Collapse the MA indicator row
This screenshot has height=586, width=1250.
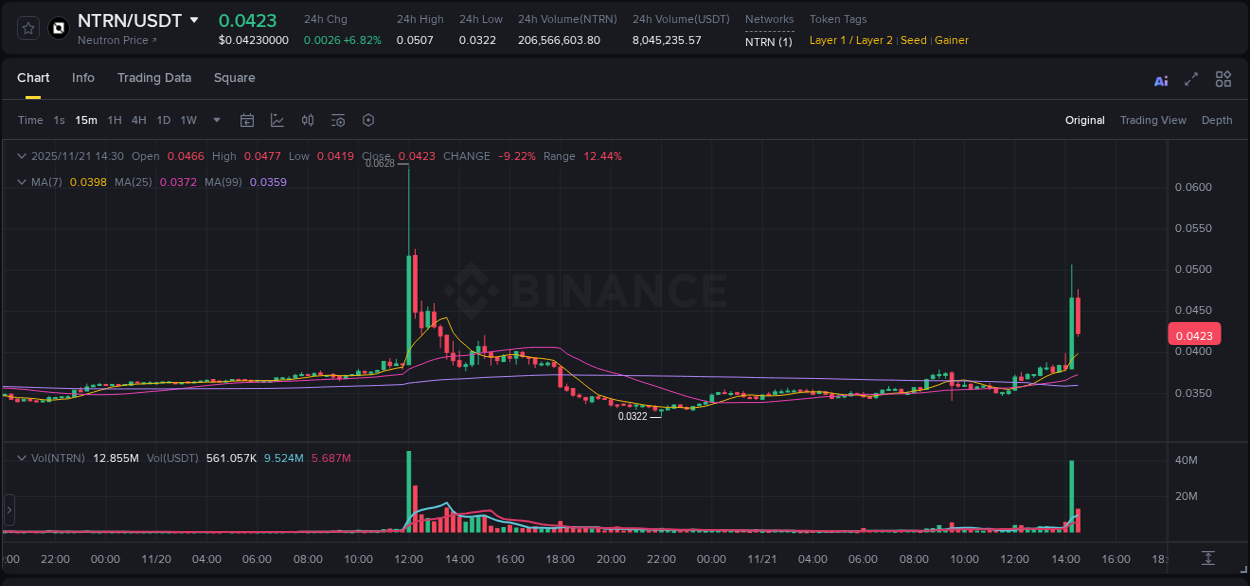tap(20, 182)
